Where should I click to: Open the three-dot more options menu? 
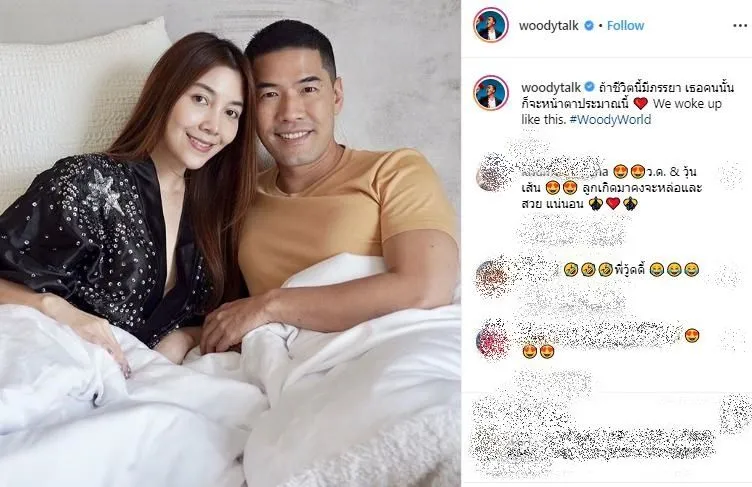point(740,26)
